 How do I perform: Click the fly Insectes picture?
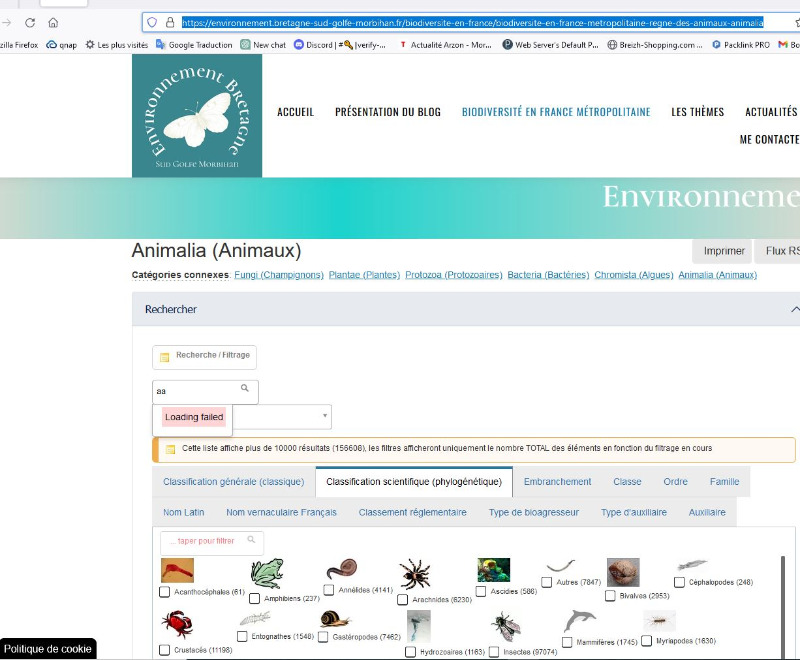506,626
